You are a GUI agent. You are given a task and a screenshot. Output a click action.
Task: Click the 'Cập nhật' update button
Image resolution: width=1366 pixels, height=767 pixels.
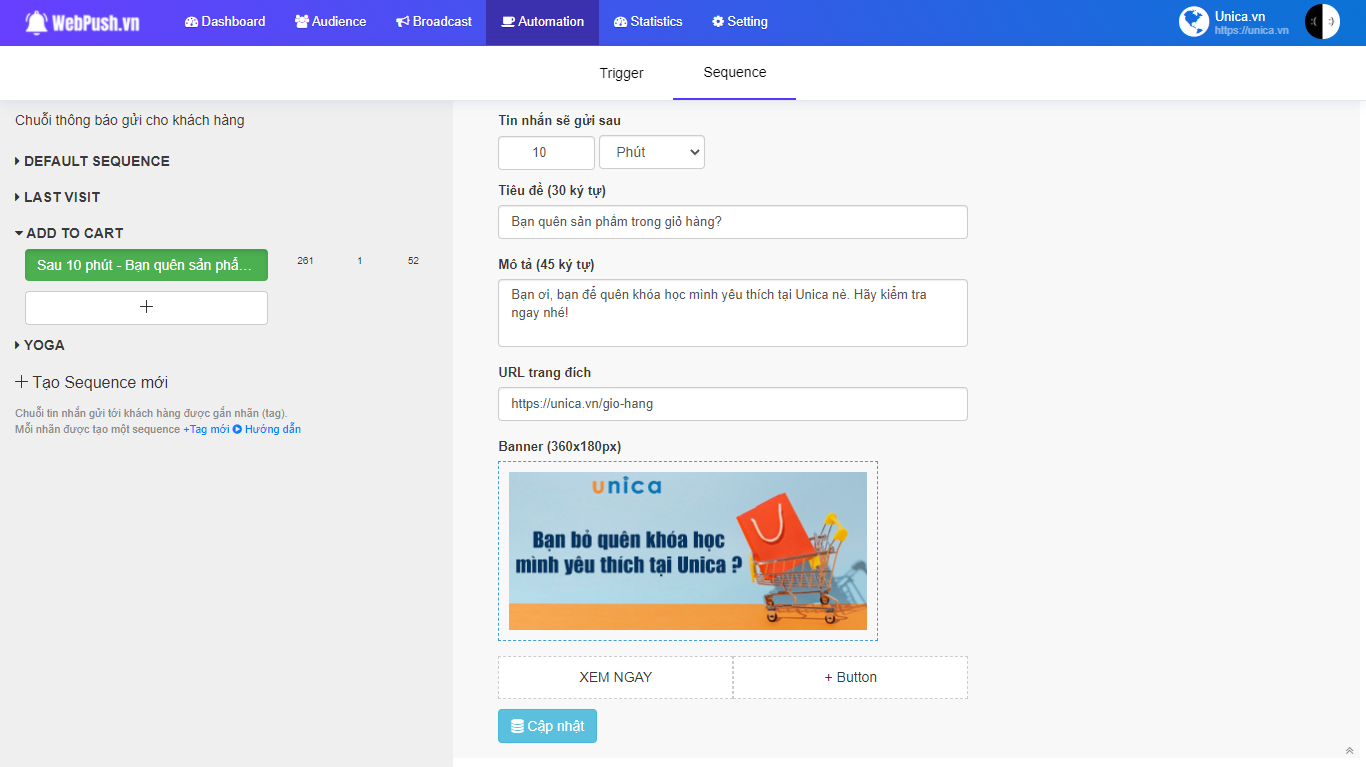pos(547,726)
